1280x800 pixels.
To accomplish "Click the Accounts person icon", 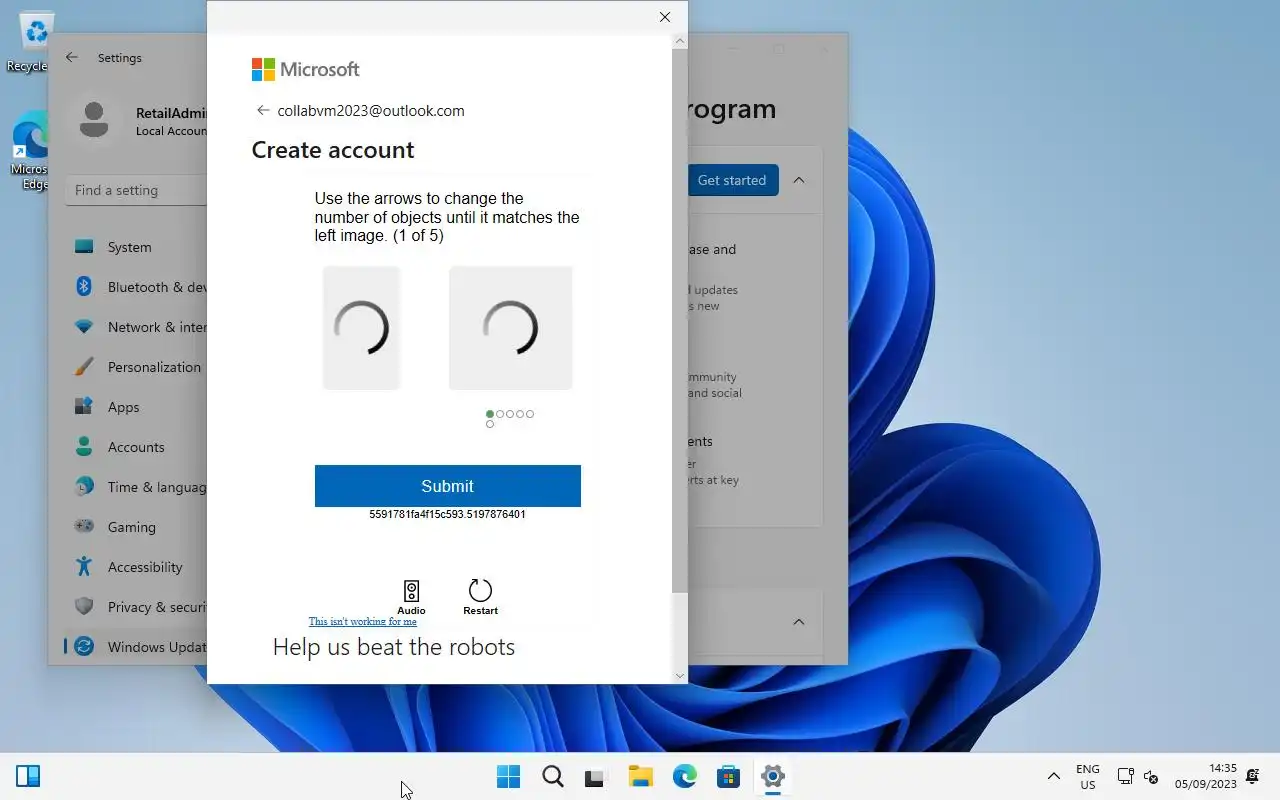I will (x=84, y=447).
